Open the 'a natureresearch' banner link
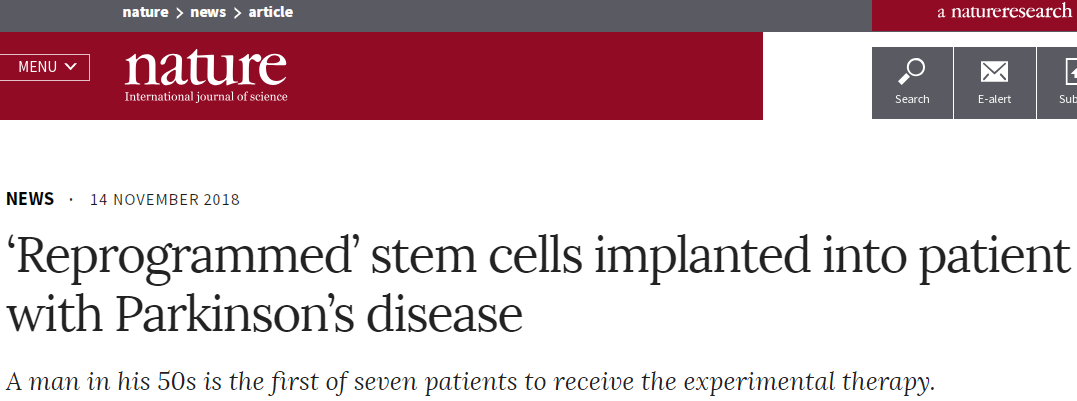This screenshot has height=401, width=1077. [x=1004, y=12]
